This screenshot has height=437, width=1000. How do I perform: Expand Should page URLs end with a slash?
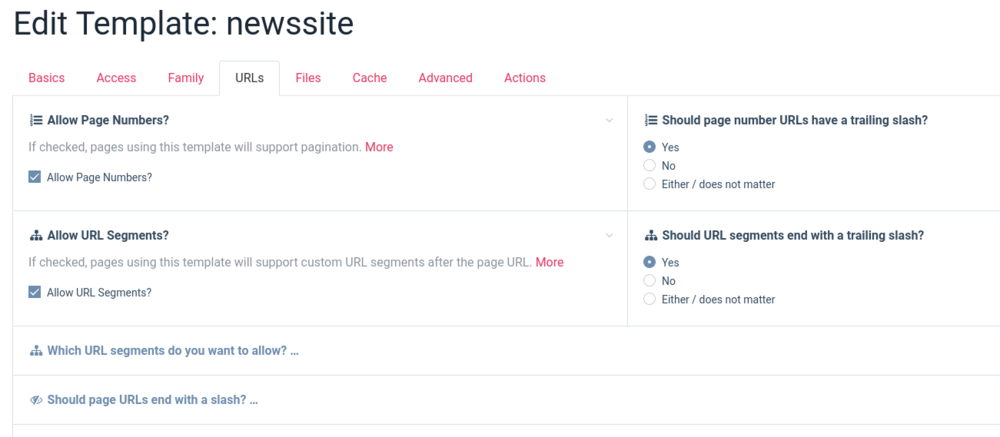pos(152,400)
